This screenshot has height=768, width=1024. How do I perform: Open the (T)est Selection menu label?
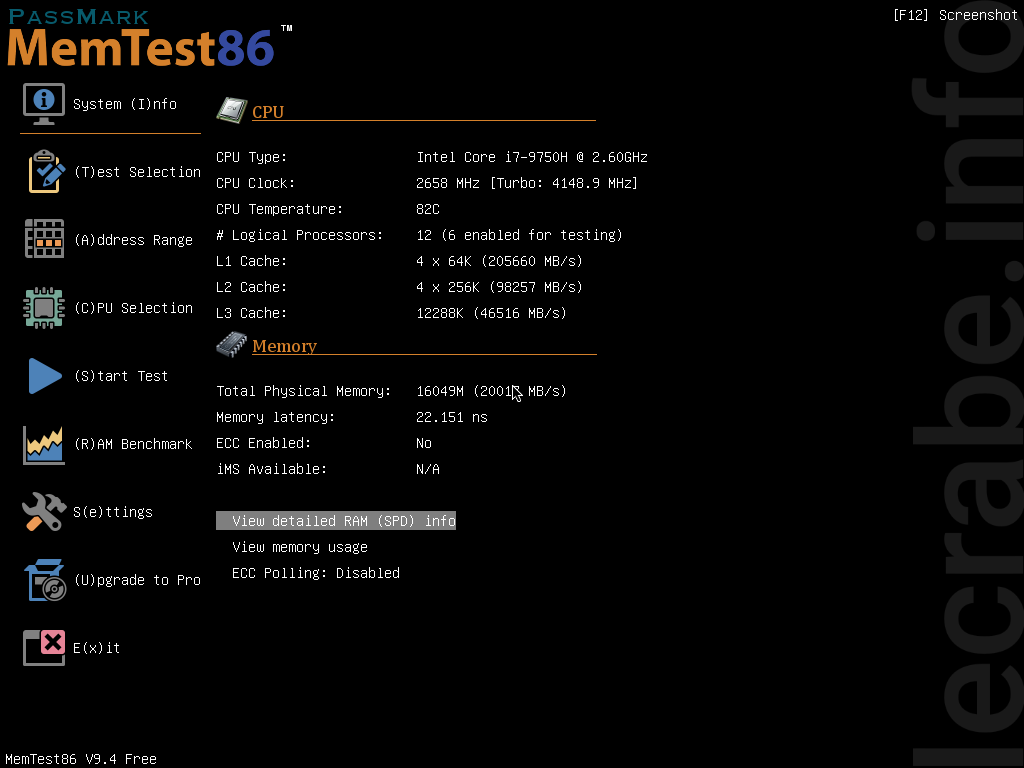137,172
